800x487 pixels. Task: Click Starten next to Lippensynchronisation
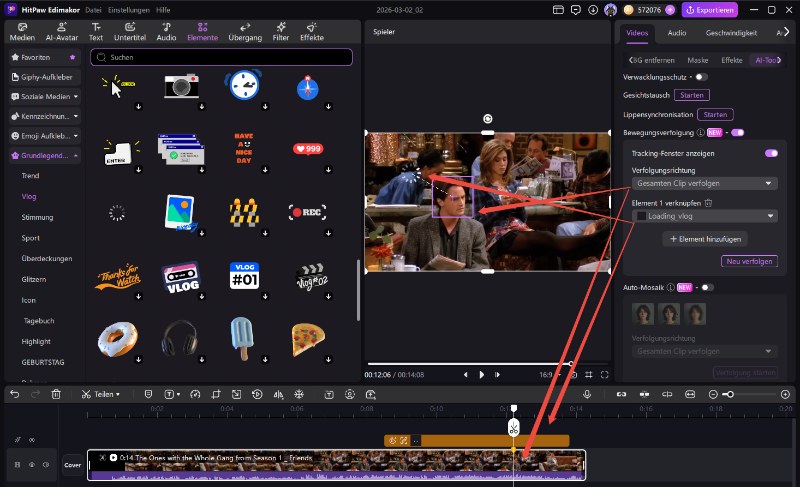pos(715,115)
